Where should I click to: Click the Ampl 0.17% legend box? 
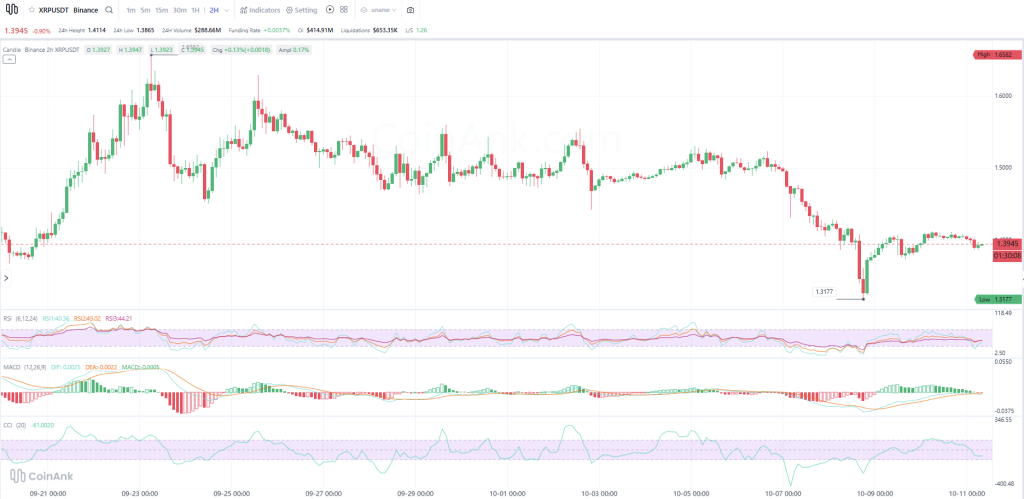tap(294, 50)
